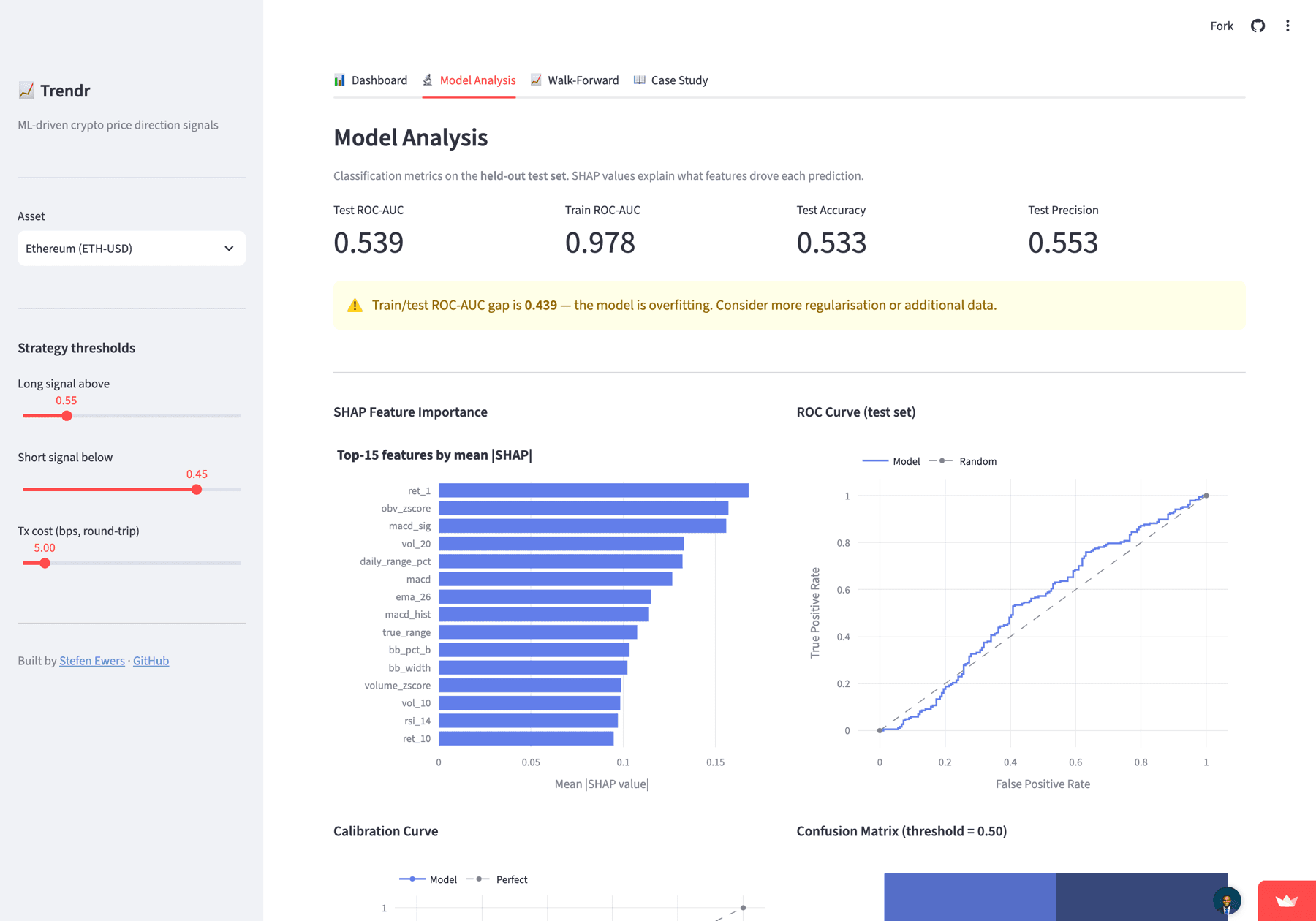Switch to the Walk-Forward tab
The width and height of the screenshot is (1316, 921).
(x=575, y=80)
